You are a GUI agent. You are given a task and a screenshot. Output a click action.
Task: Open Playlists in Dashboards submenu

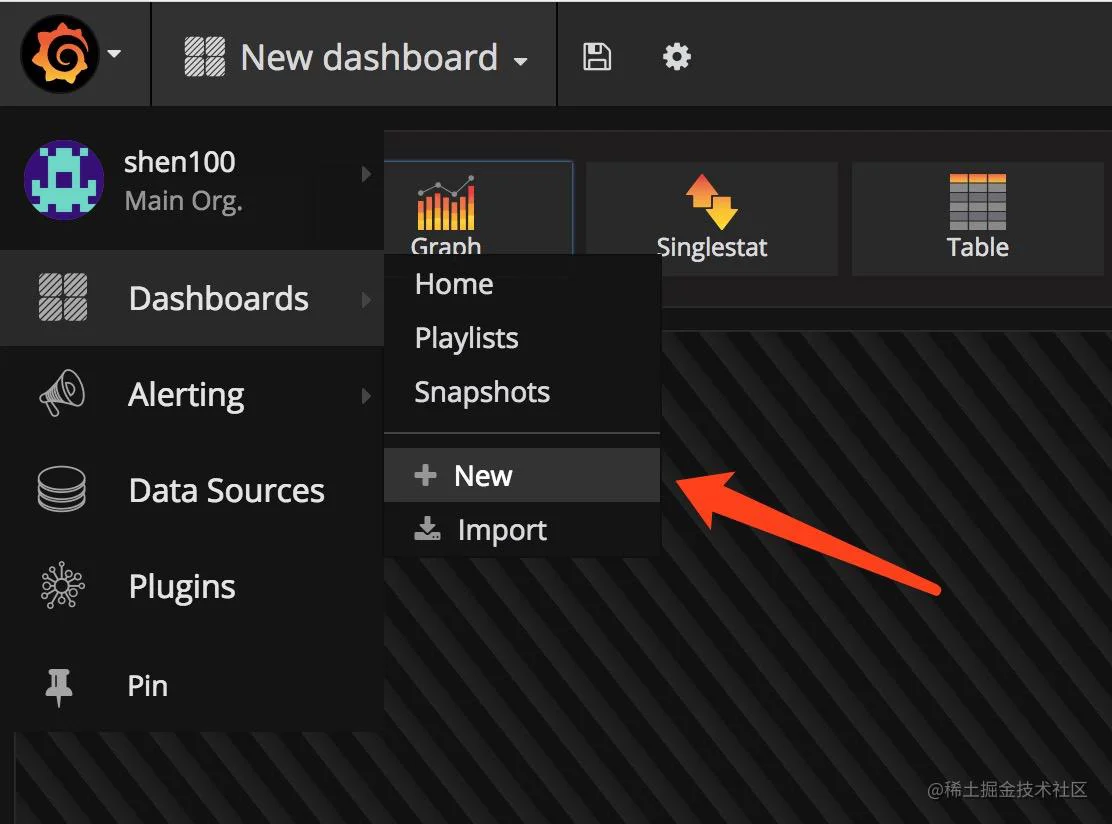point(467,338)
